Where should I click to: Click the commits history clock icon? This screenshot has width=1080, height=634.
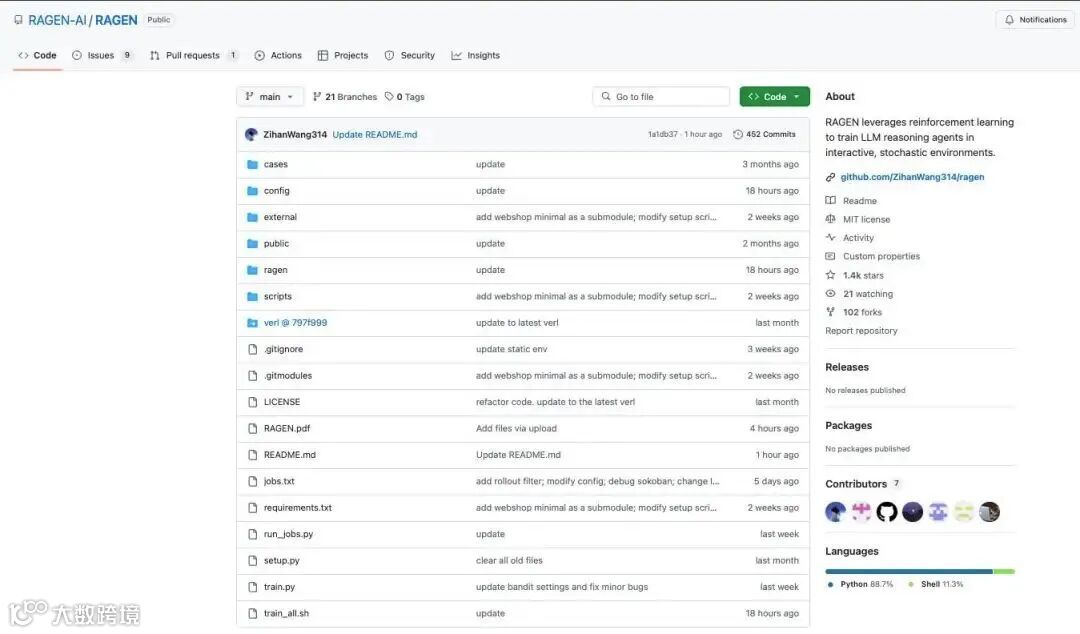click(x=738, y=134)
